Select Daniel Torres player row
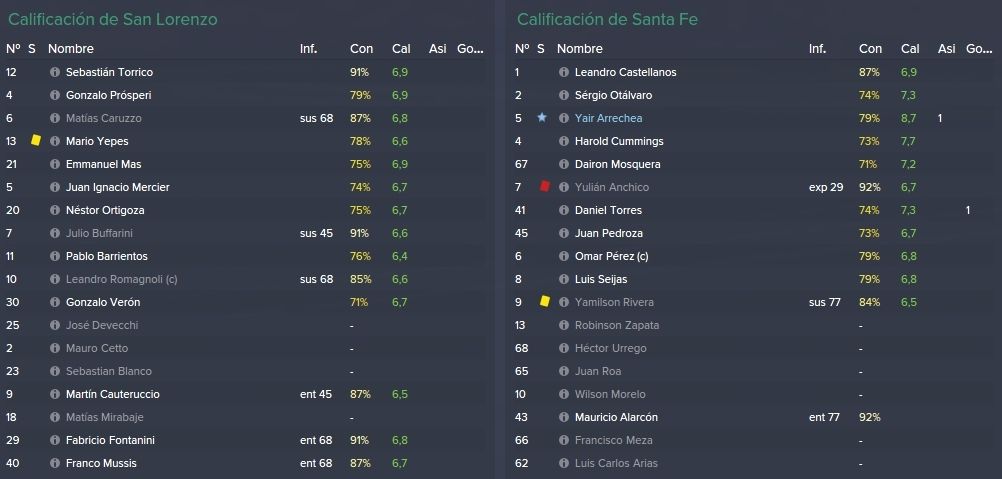Screen dimensions: 1002x479 755,210
